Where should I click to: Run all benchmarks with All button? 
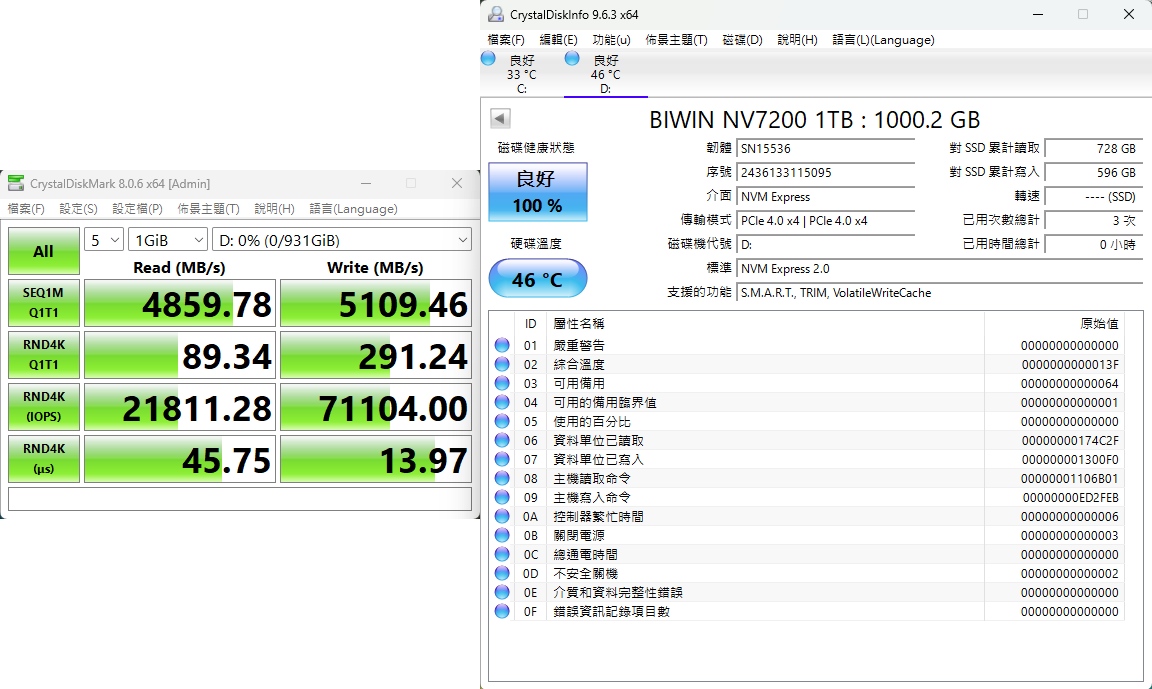(x=44, y=251)
